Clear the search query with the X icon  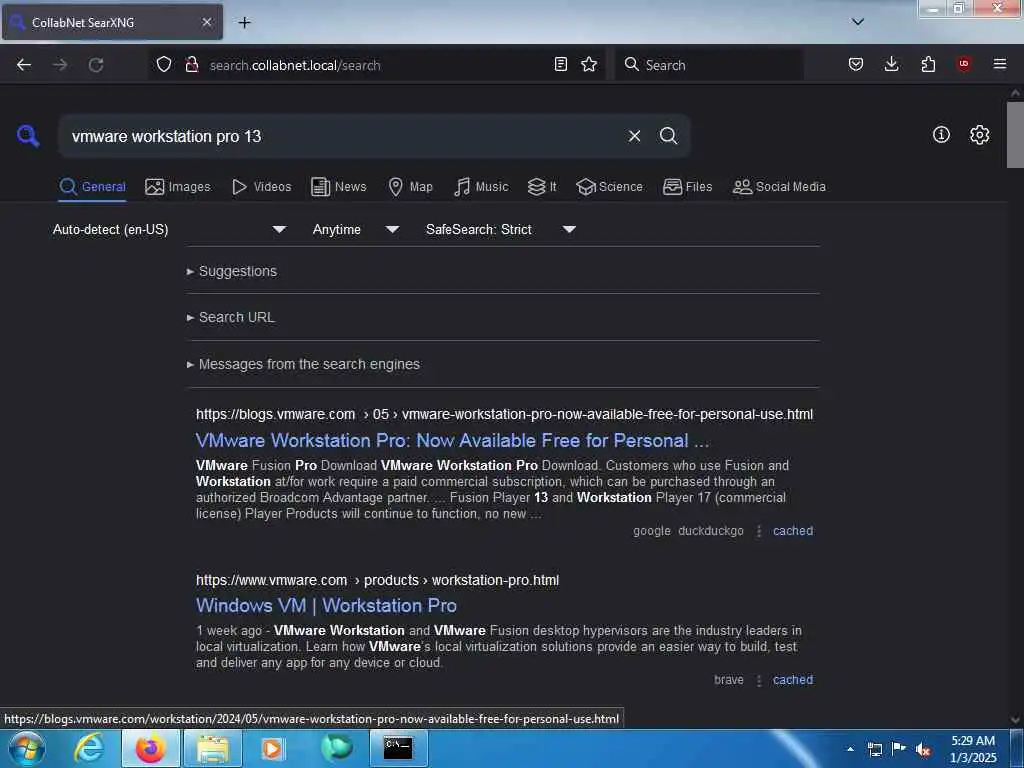[x=634, y=136]
